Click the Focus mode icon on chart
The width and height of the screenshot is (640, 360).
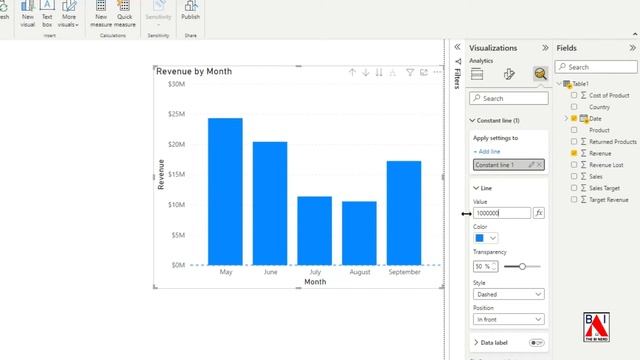click(x=424, y=72)
